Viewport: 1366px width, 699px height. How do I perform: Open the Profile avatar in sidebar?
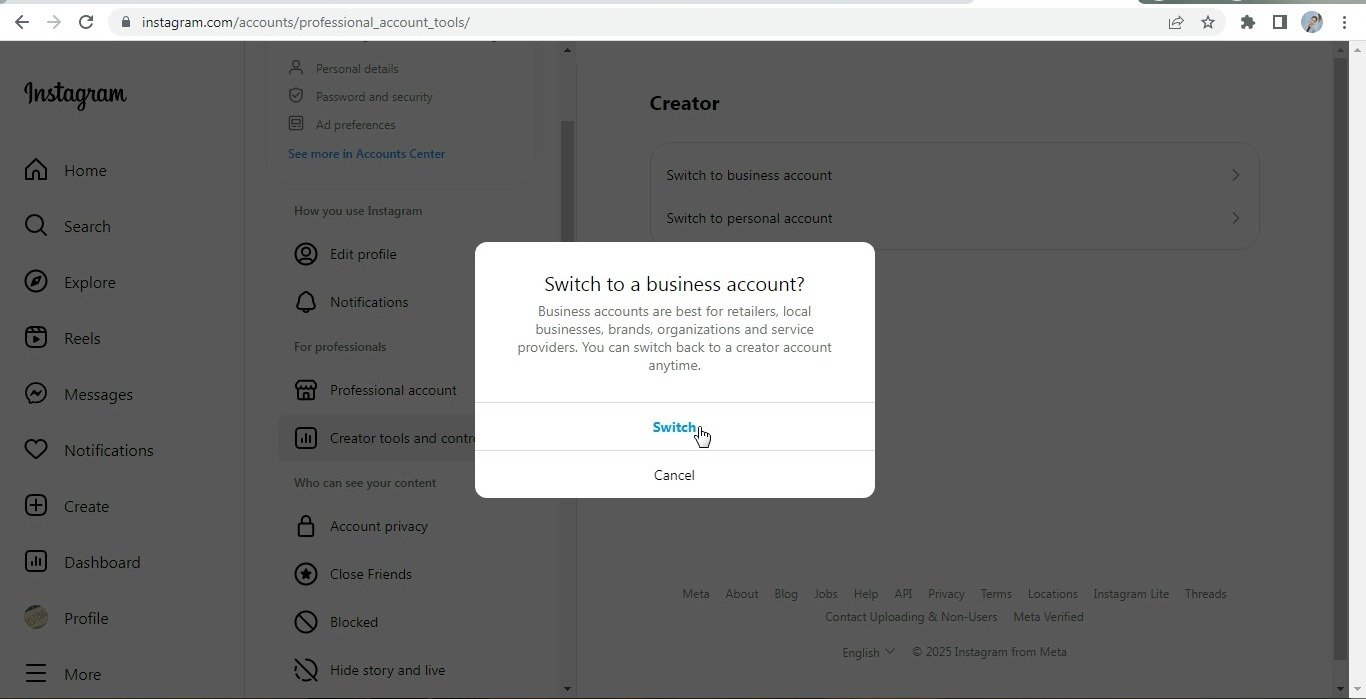(36, 618)
